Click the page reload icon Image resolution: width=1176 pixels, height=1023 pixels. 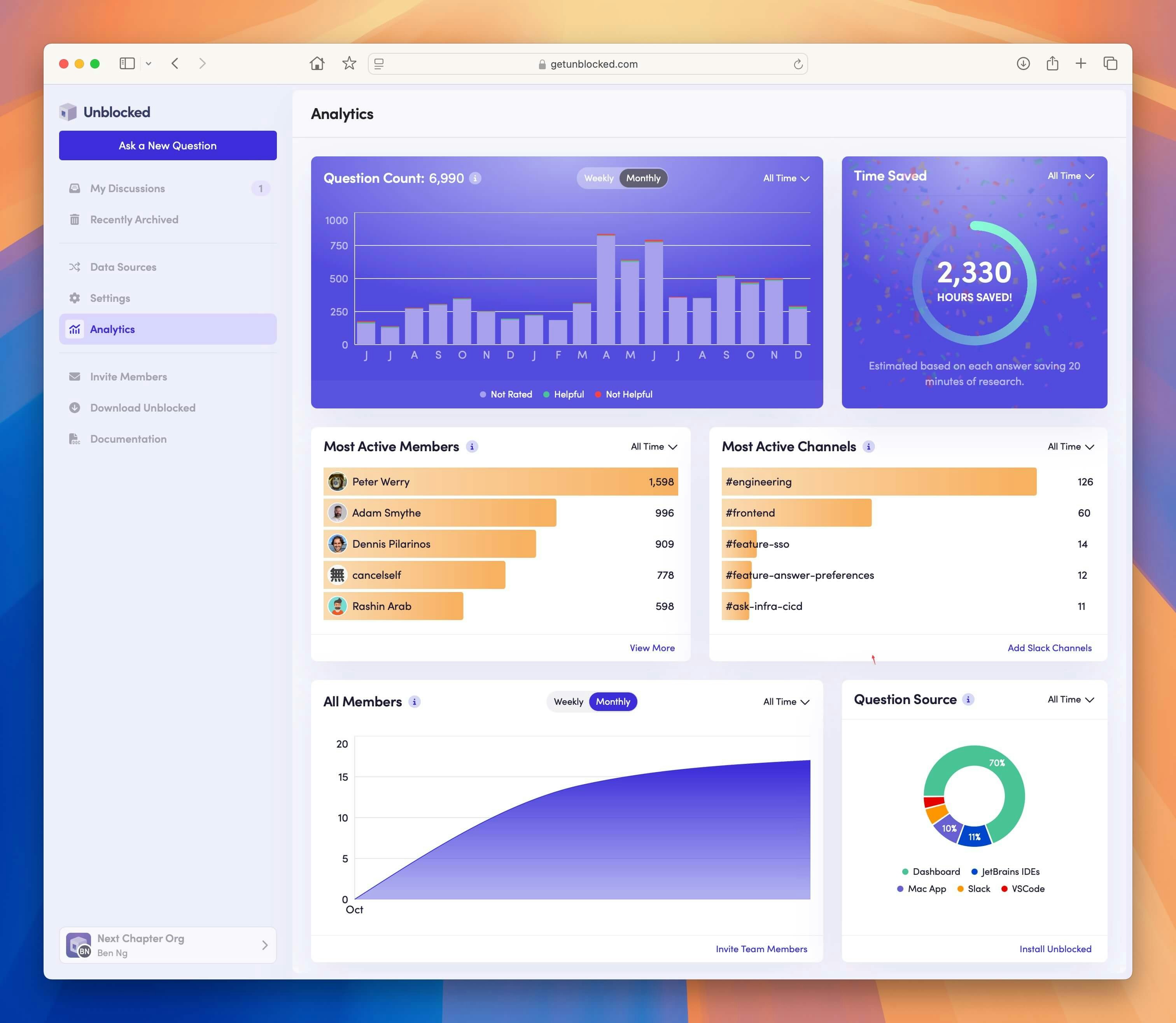point(798,64)
